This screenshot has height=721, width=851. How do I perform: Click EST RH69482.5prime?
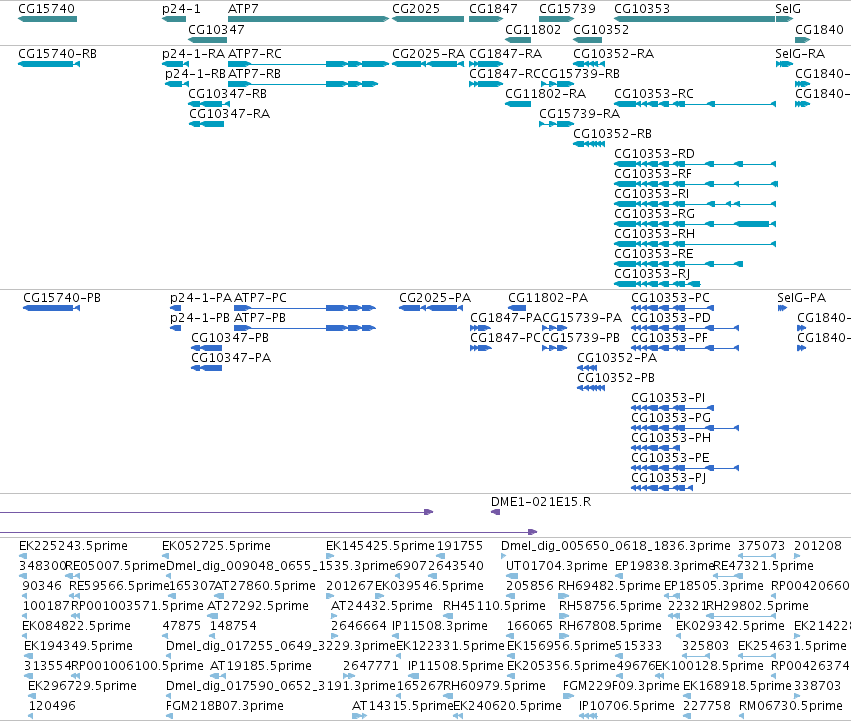point(564,596)
